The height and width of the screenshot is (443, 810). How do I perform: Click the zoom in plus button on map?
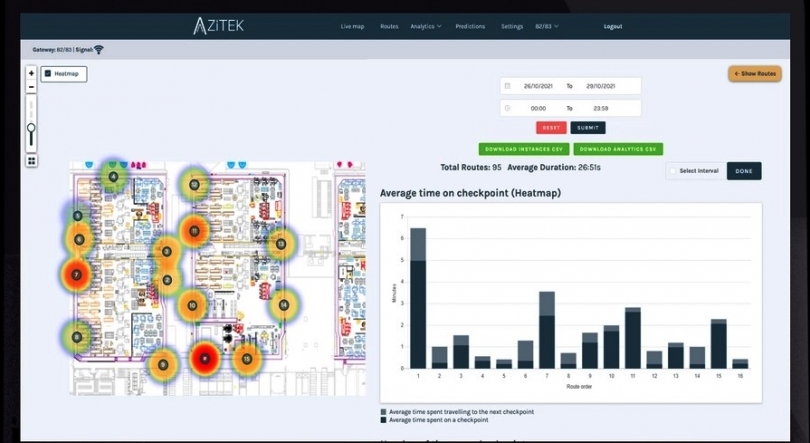click(31, 73)
